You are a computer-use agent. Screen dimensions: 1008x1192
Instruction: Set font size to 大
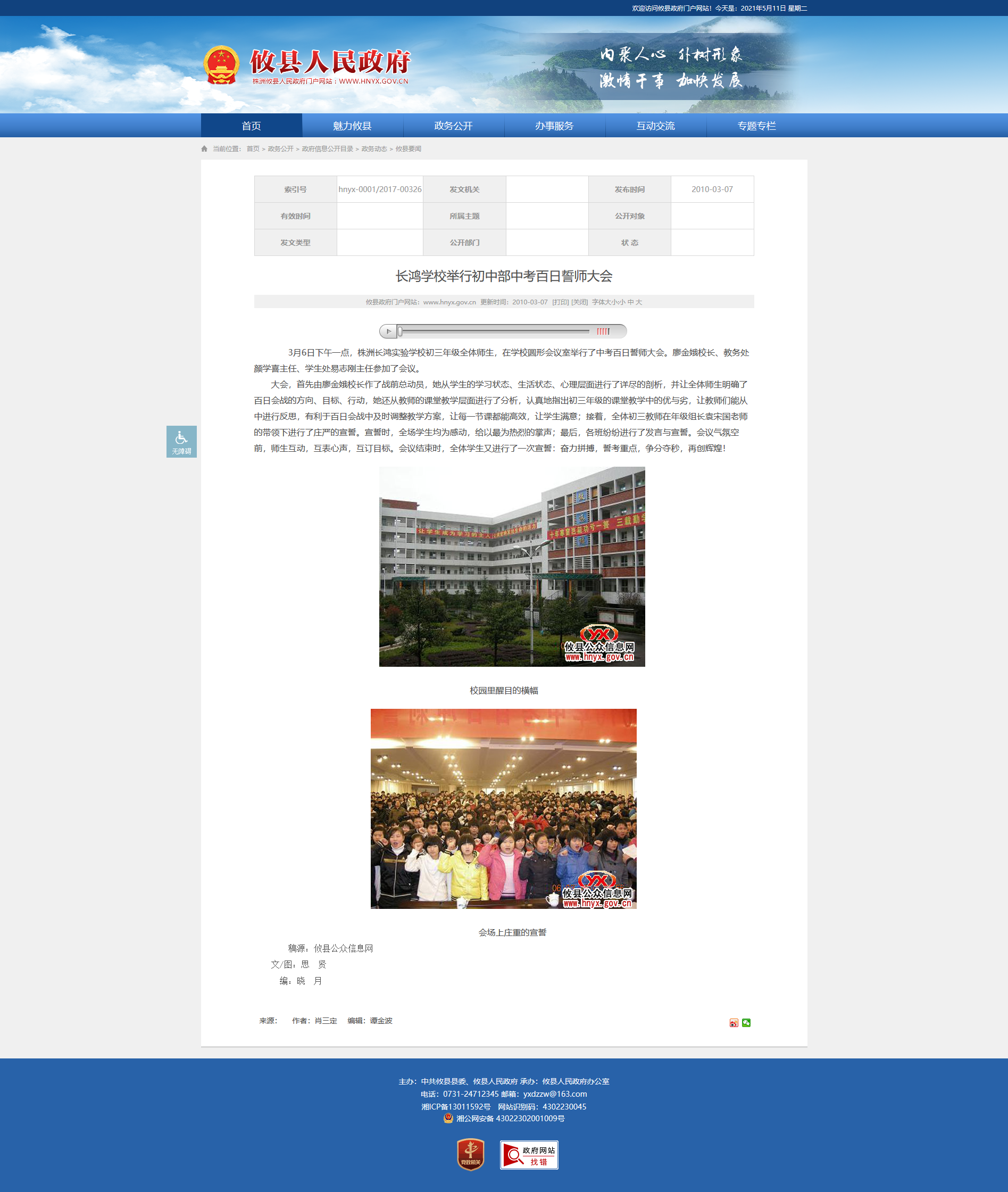pos(639,302)
